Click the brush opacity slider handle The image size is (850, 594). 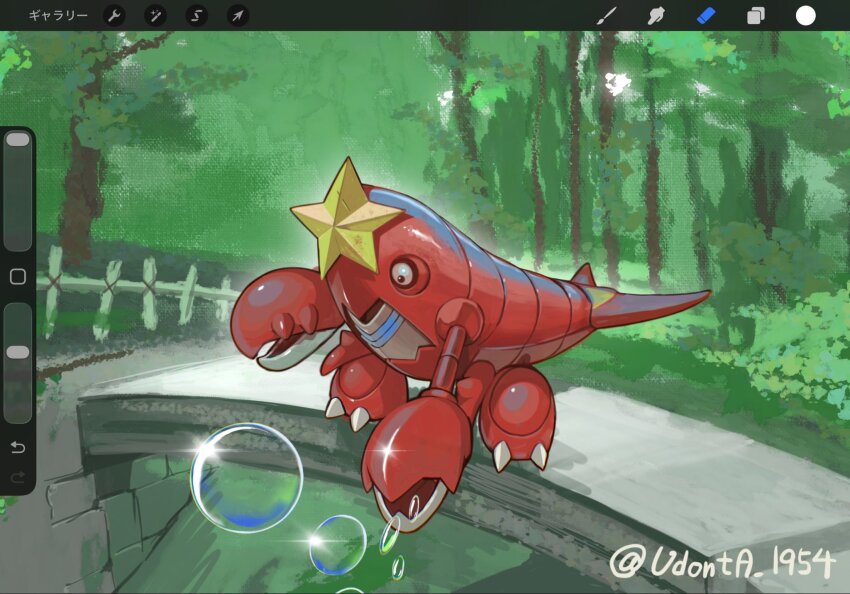18,352
